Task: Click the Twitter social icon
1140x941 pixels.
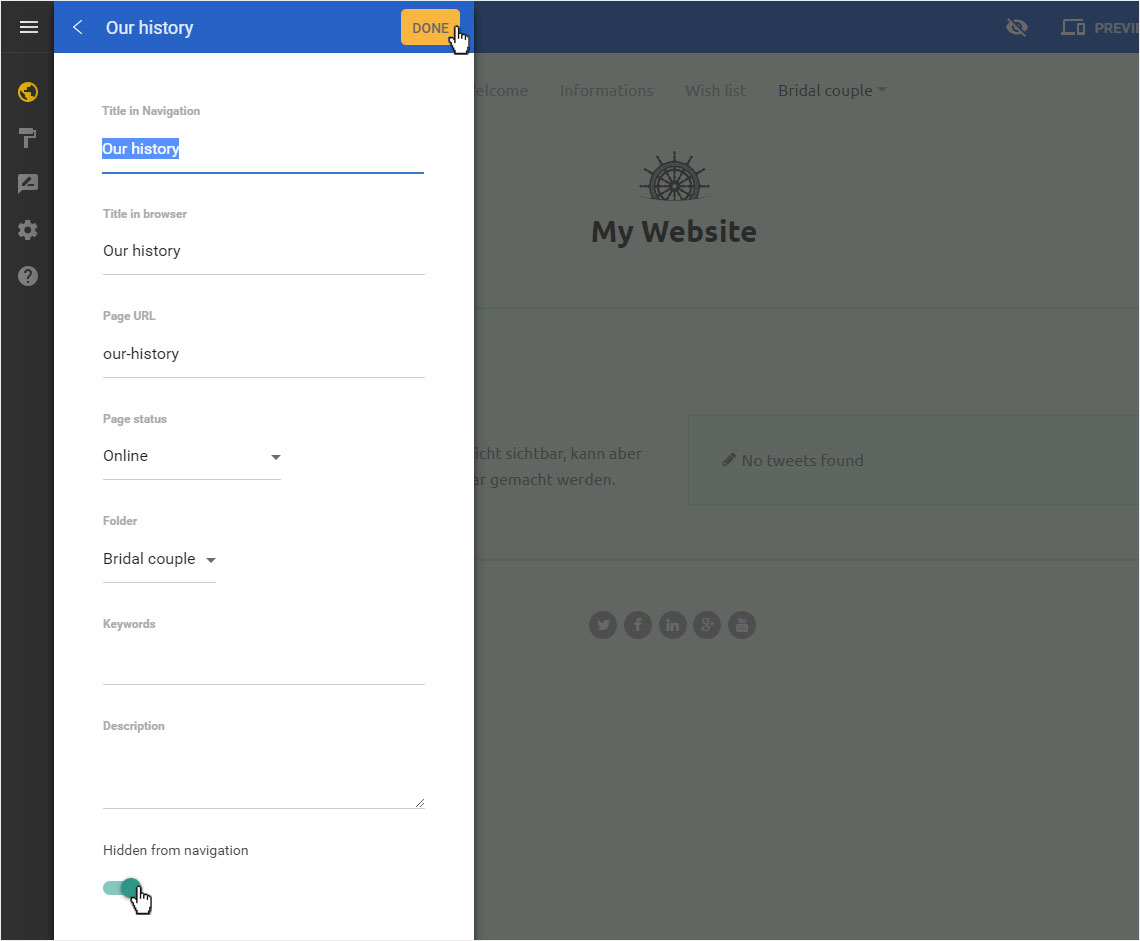Action: [x=603, y=625]
